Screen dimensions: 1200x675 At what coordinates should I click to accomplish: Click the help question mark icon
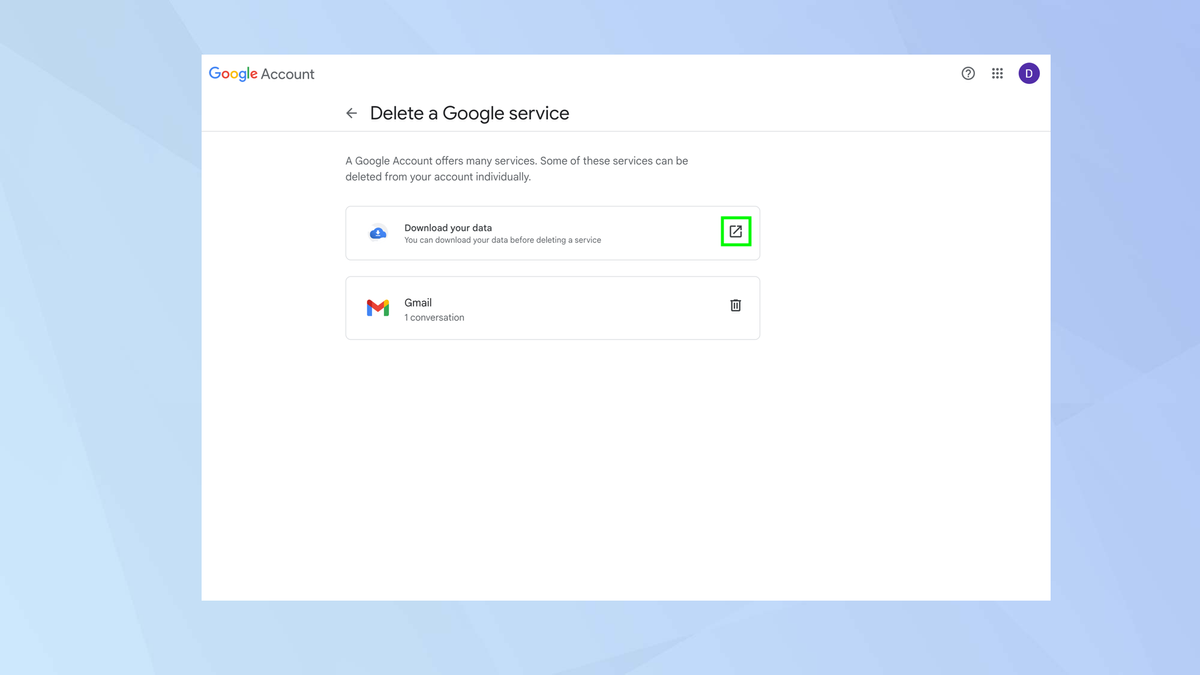[967, 73]
